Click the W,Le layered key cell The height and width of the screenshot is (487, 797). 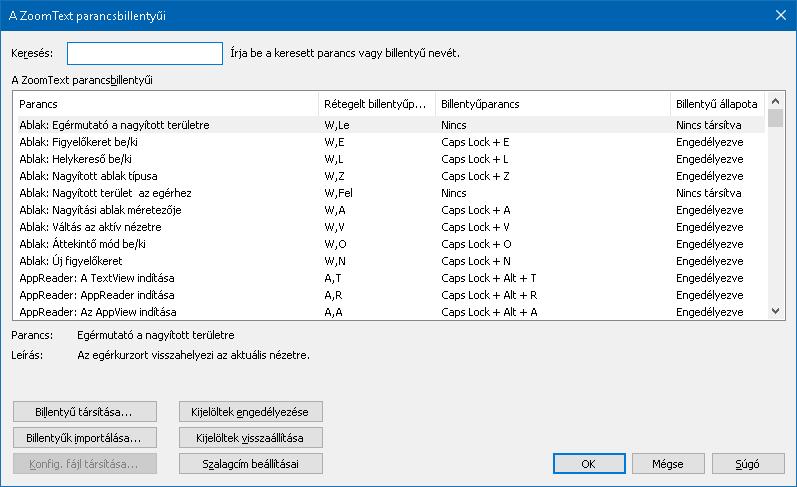pos(337,125)
